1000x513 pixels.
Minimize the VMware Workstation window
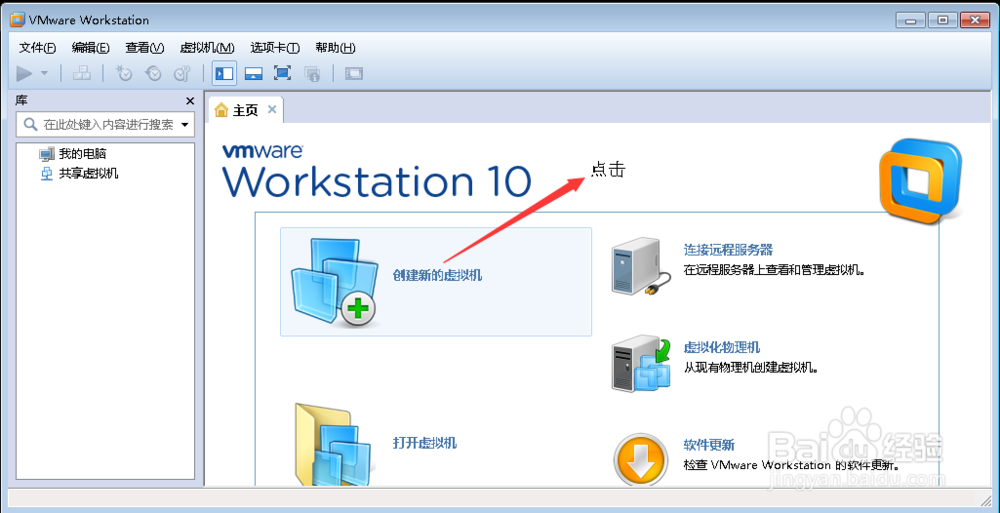pyautogui.click(x=909, y=20)
